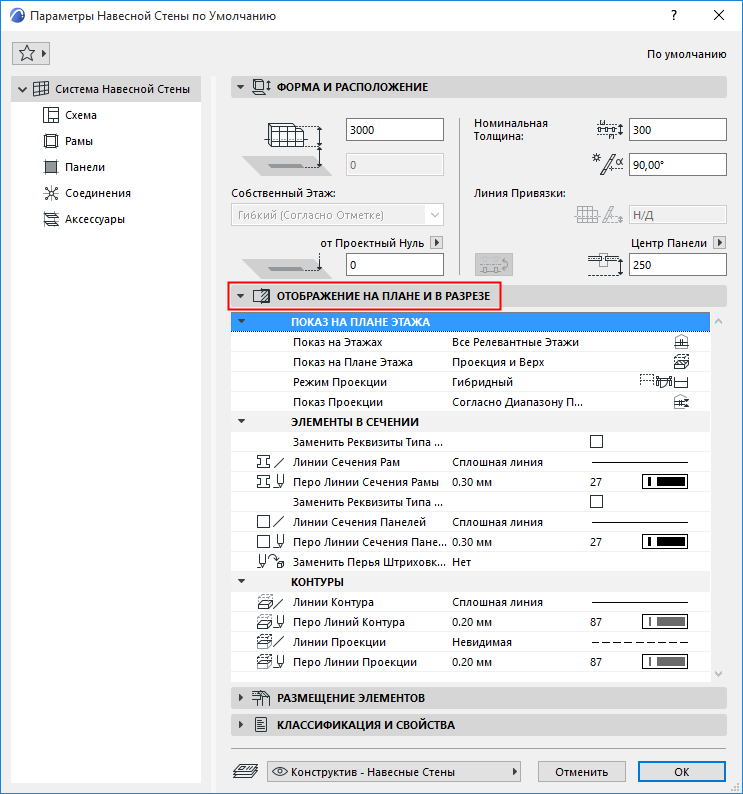The width and height of the screenshot is (743, 794).
Task: Click the Показ на Плане Этажа icon
Action: [681, 362]
